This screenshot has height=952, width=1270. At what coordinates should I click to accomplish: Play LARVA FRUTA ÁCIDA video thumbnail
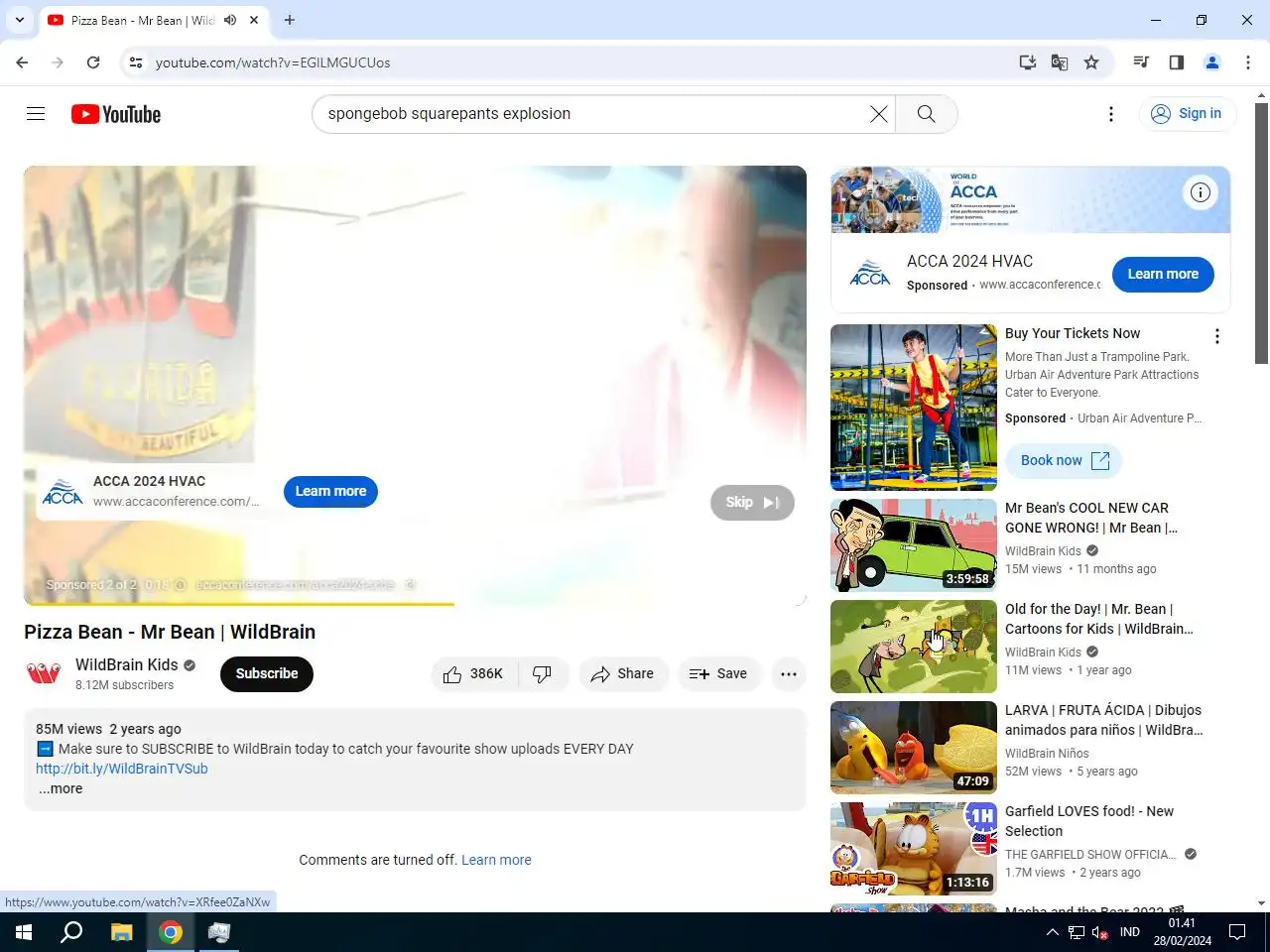click(914, 748)
